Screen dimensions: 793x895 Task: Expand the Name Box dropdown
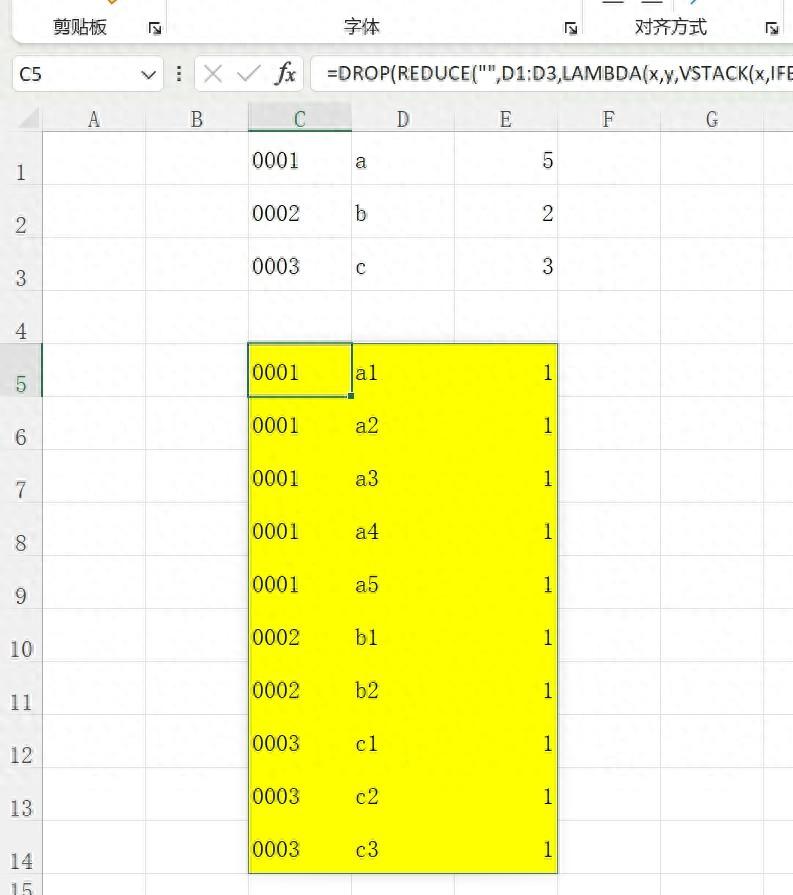coord(148,74)
